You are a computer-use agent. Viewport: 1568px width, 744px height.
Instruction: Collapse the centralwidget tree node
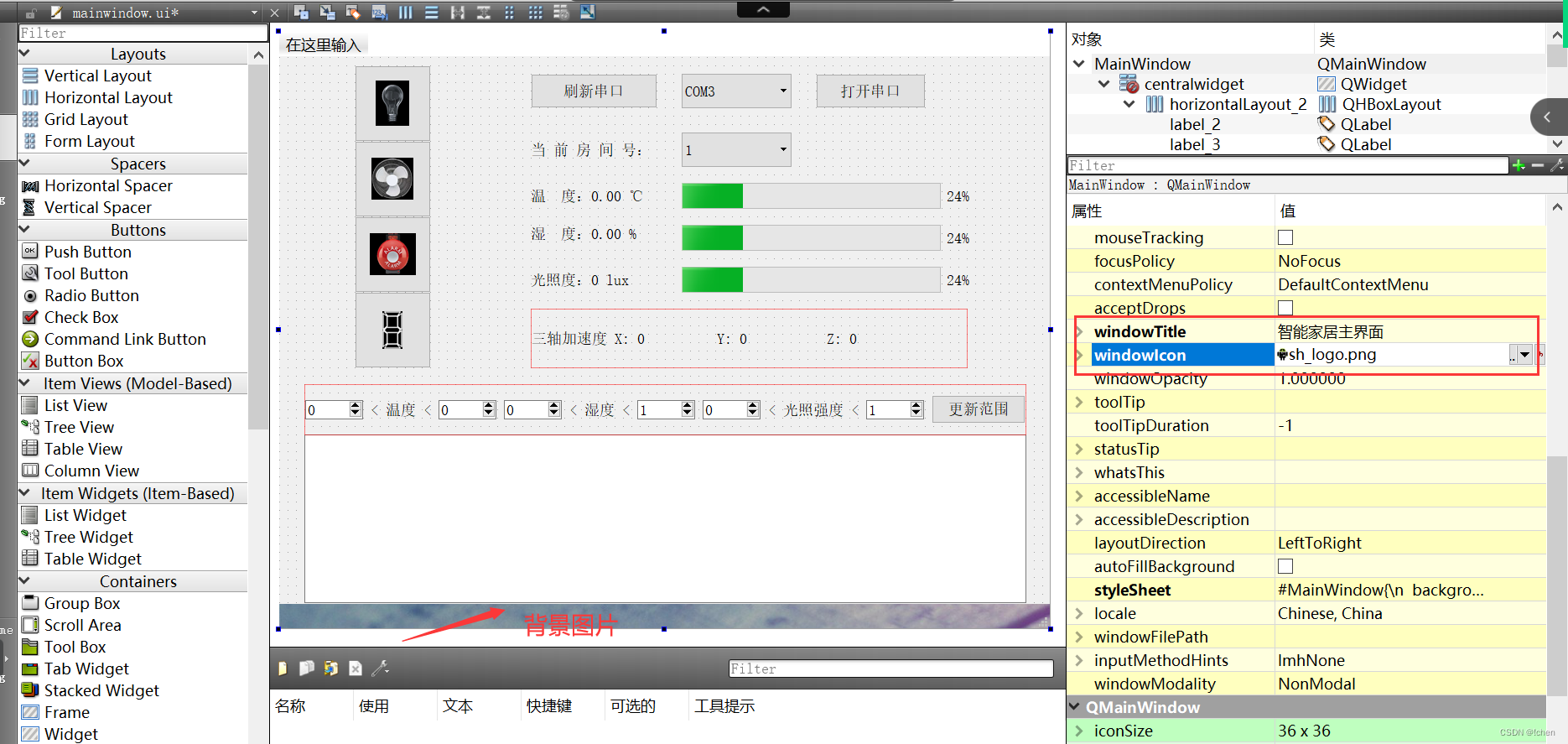click(x=1104, y=84)
